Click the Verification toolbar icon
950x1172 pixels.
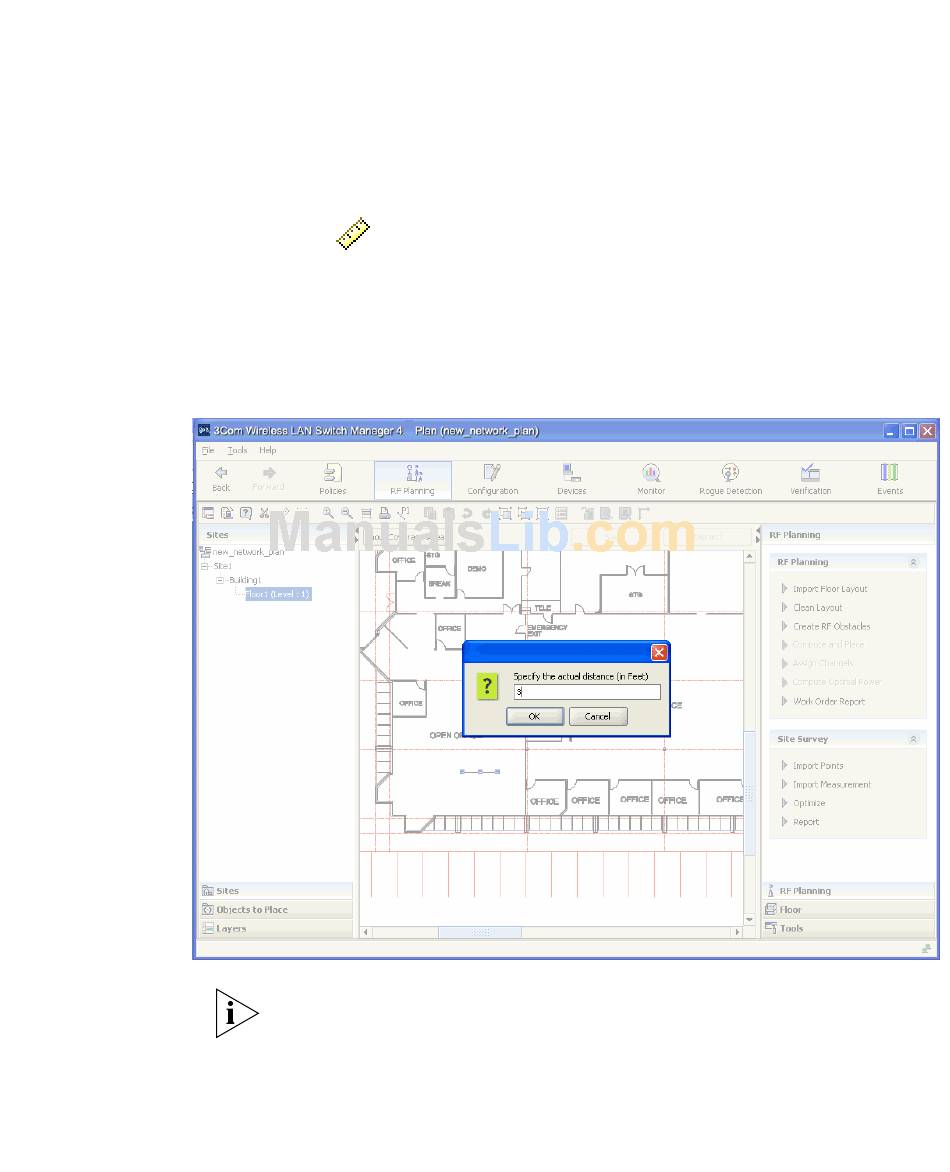[x=810, y=478]
